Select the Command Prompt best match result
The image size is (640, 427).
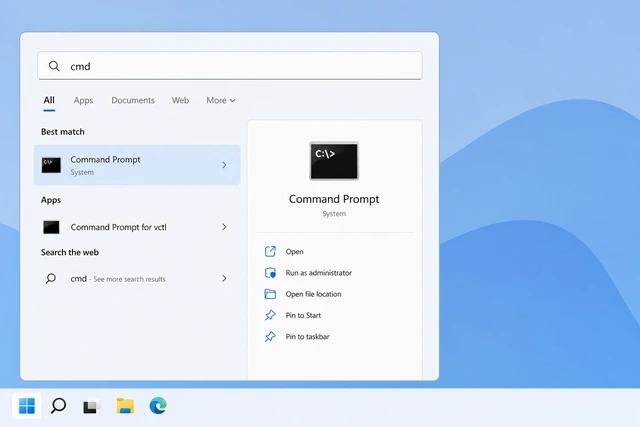tap(137, 165)
